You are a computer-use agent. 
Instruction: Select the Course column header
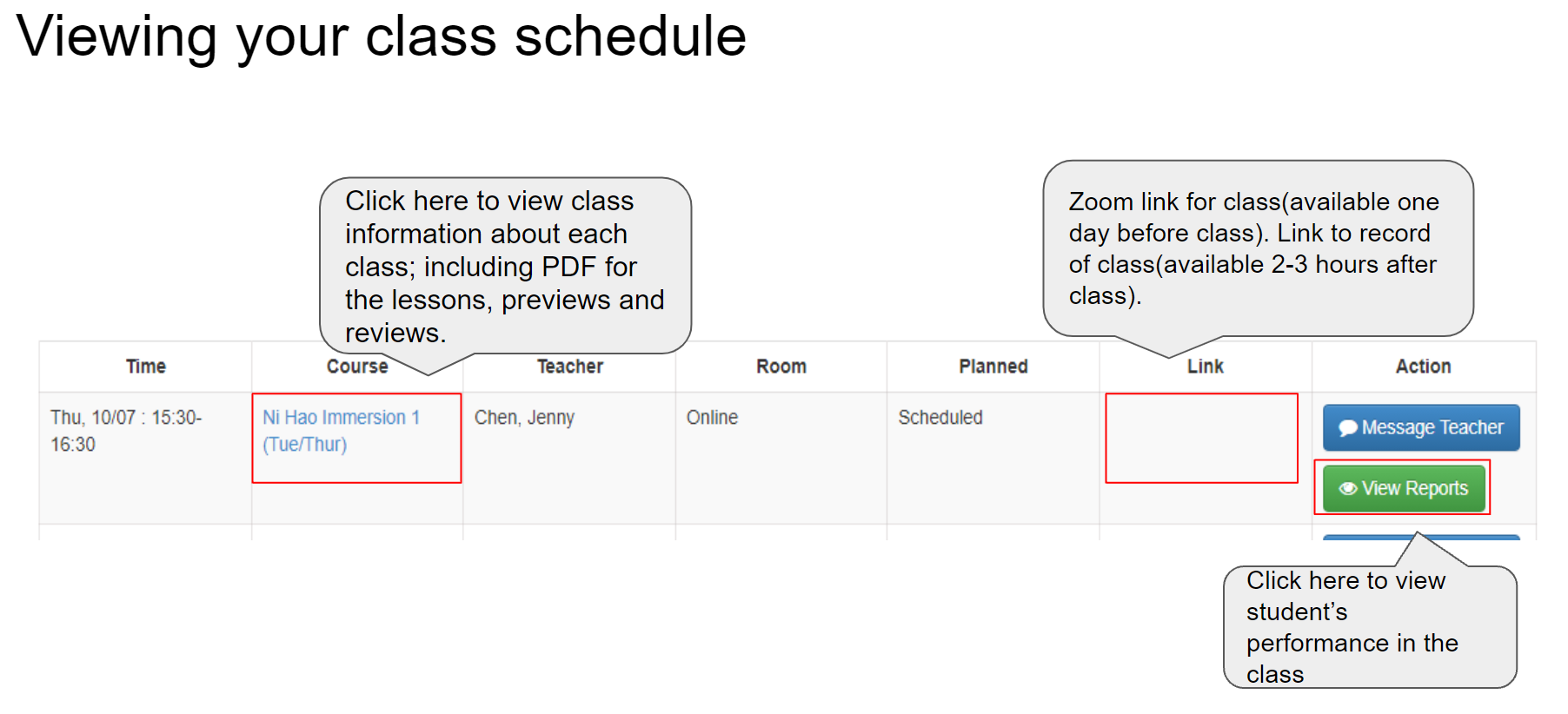(356, 366)
